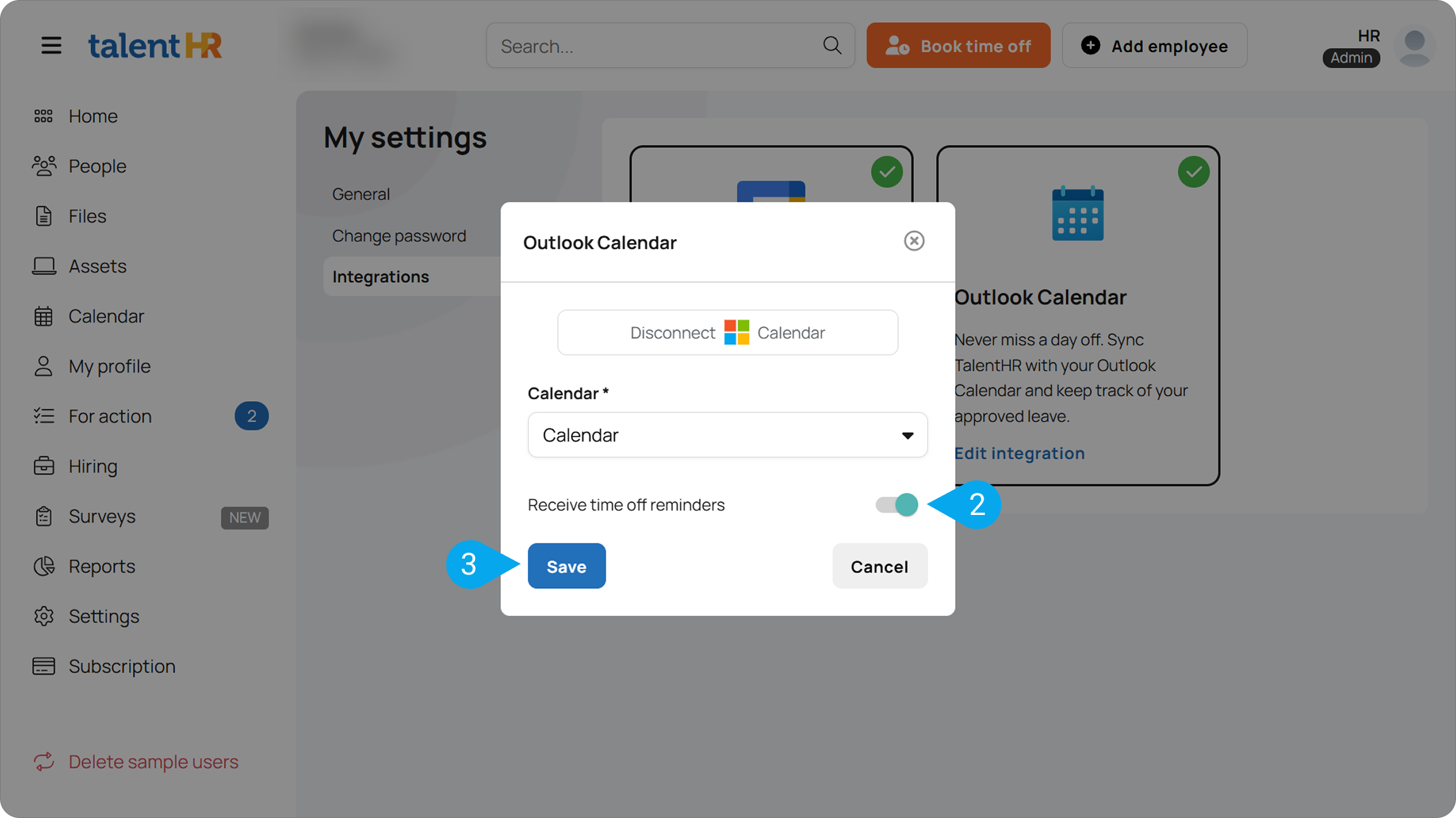Click the search magnifier icon
The image size is (1456, 818).
coord(832,46)
